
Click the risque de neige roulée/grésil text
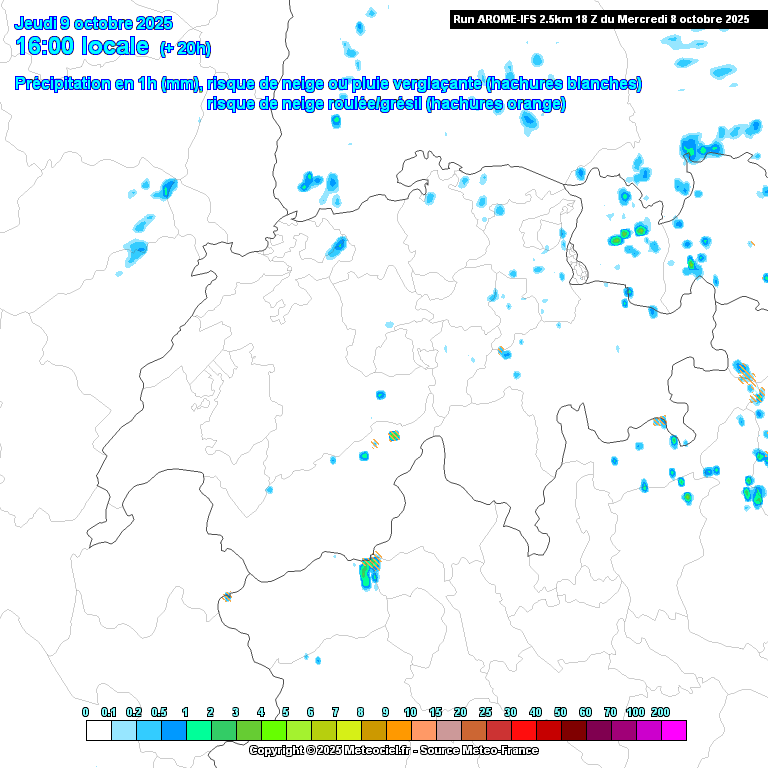(386, 103)
